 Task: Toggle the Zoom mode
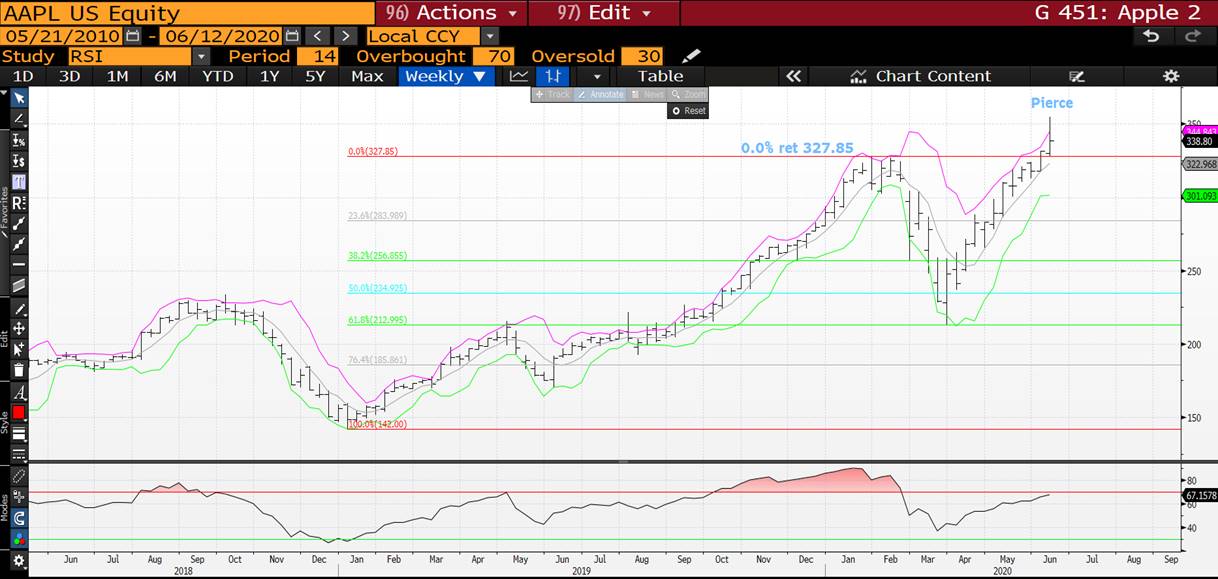click(688, 94)
